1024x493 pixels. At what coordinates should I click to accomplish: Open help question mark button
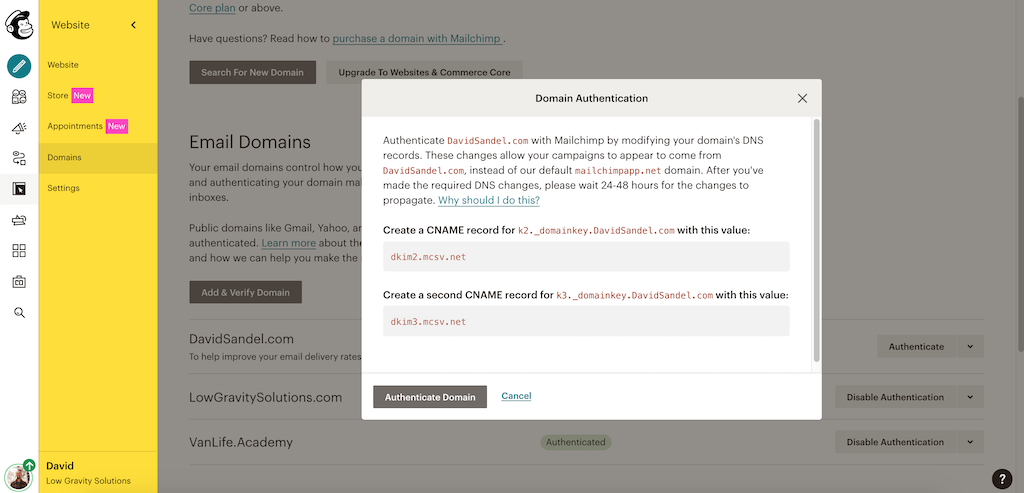click(1002, 479)
